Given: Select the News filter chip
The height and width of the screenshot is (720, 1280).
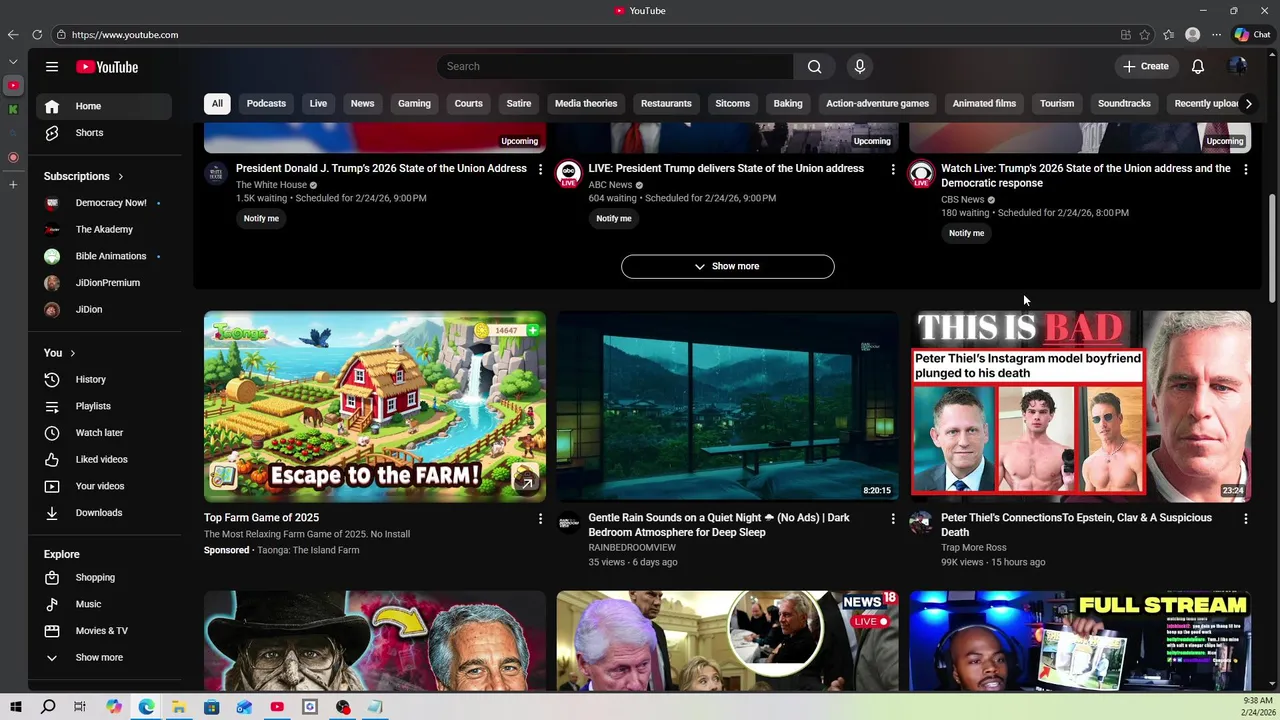Looking at the screenshot, I should 362,104.
